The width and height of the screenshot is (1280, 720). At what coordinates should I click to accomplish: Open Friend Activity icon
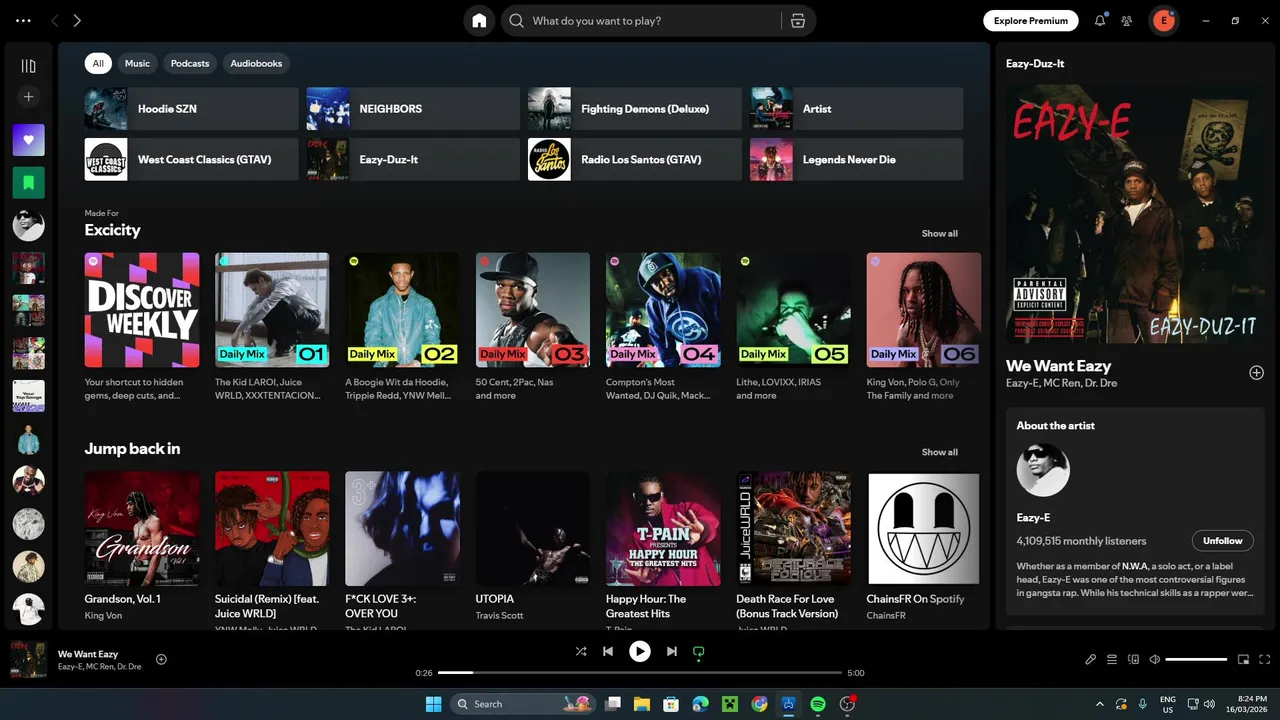click(x=1127, y=20)
